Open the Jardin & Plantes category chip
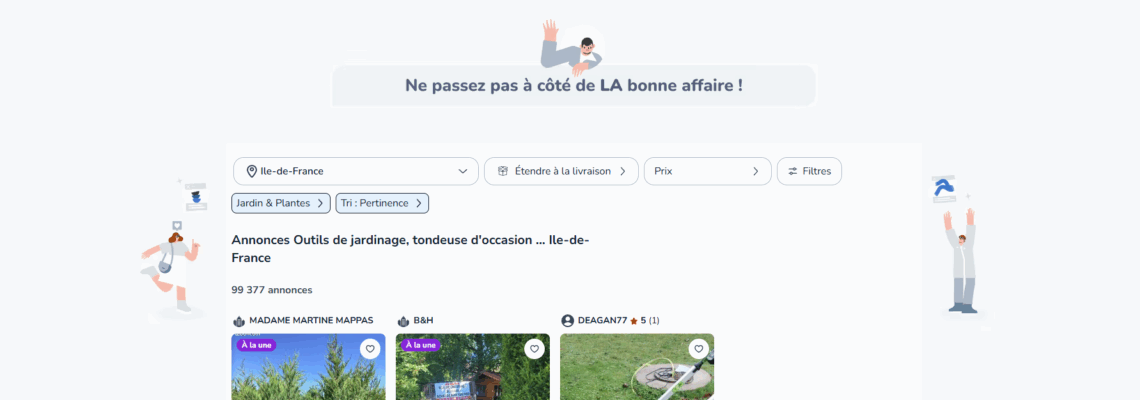The height and width of the screenshot is (400, 1140). coord(281,204)
